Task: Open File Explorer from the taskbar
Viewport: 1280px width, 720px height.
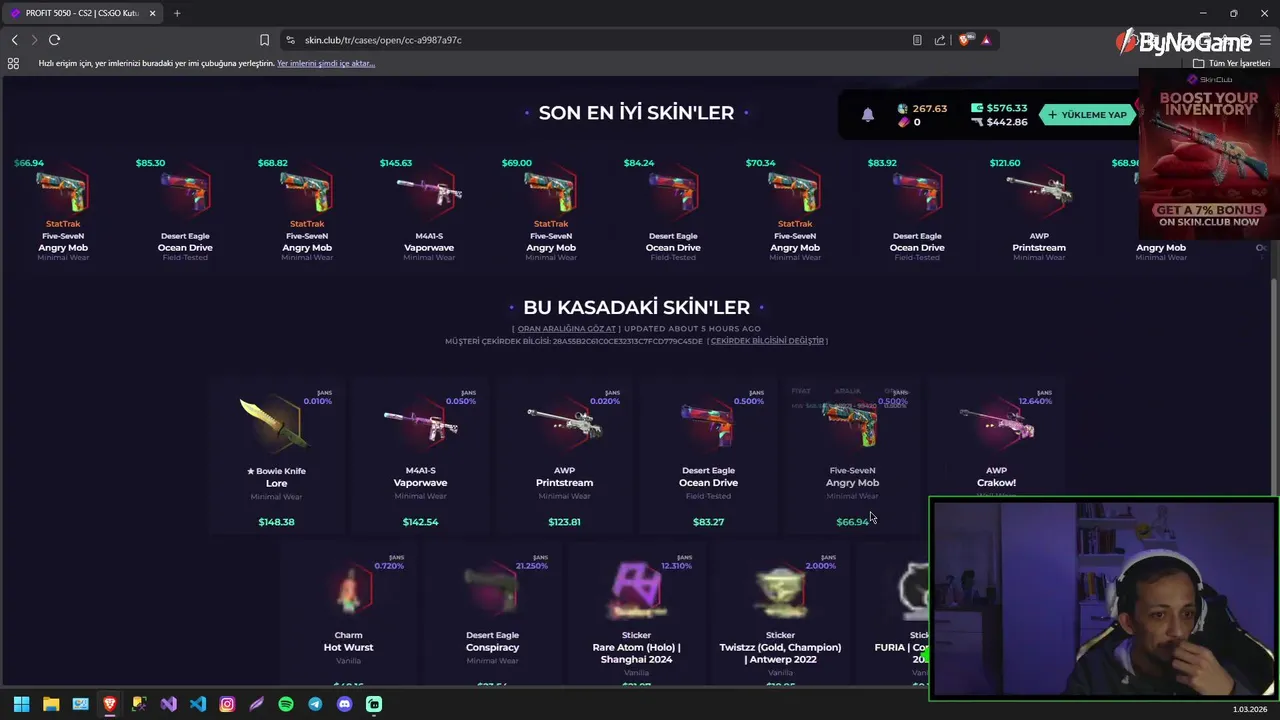Action: coord(51,704)
